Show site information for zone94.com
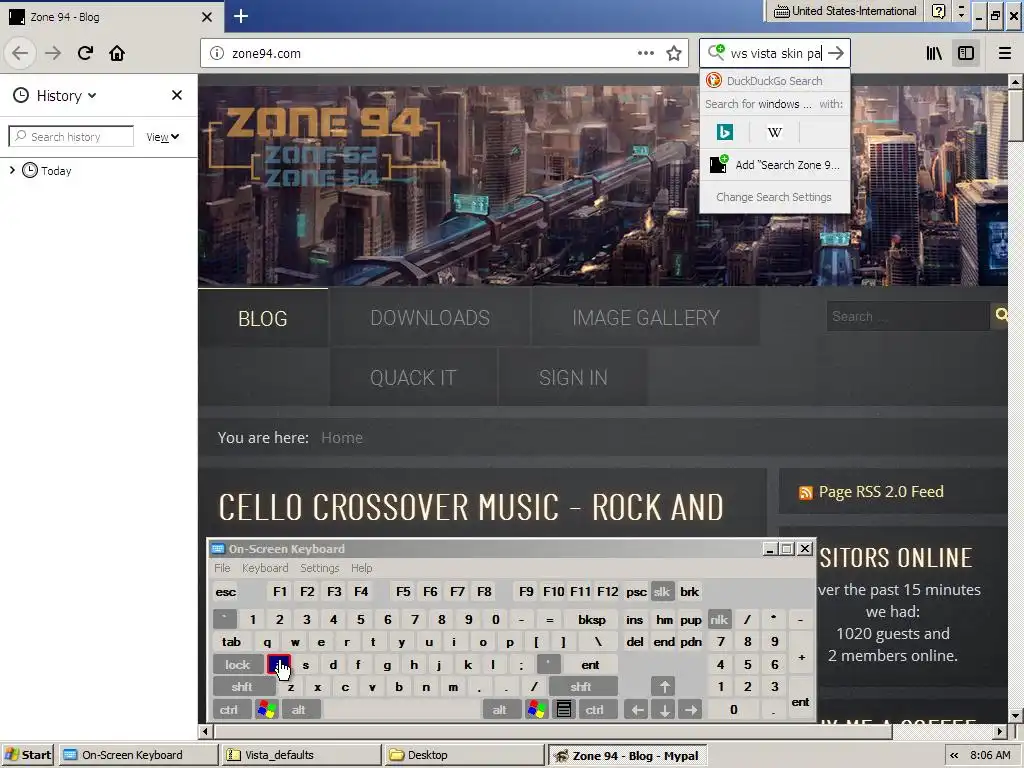Viewport: 1024px width, 768px height. (x=217, y=54)
